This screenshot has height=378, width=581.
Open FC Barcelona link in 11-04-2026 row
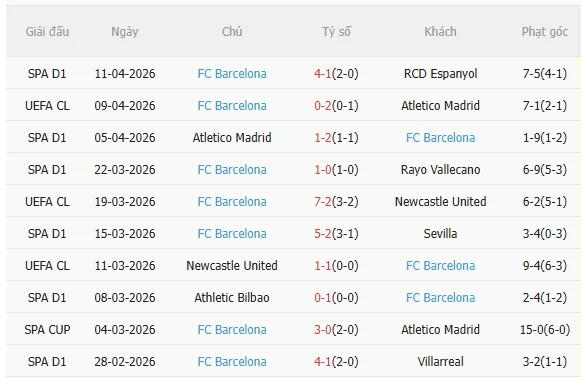pyautogui.click(x=232, y=73)
